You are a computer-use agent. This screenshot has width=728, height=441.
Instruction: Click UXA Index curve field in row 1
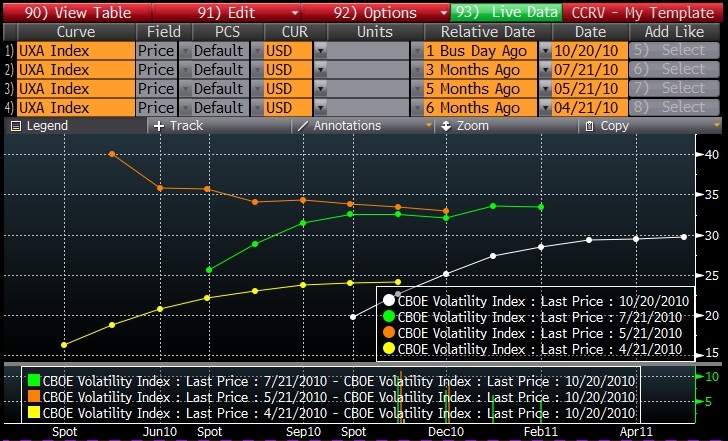76,51
